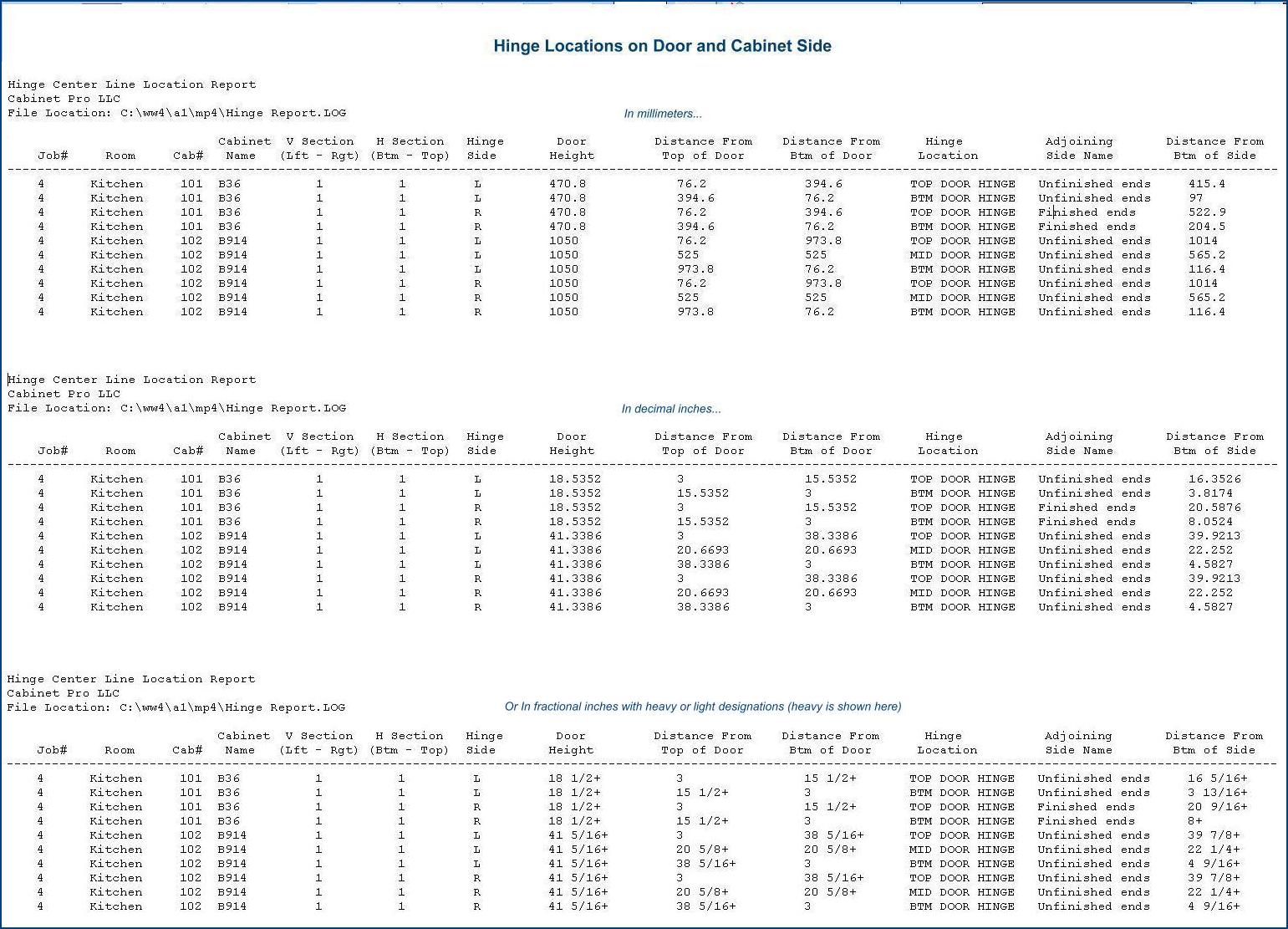
Task: Click 'BTM DOOR HINGE' in the '8+' row
Action: 962,821
